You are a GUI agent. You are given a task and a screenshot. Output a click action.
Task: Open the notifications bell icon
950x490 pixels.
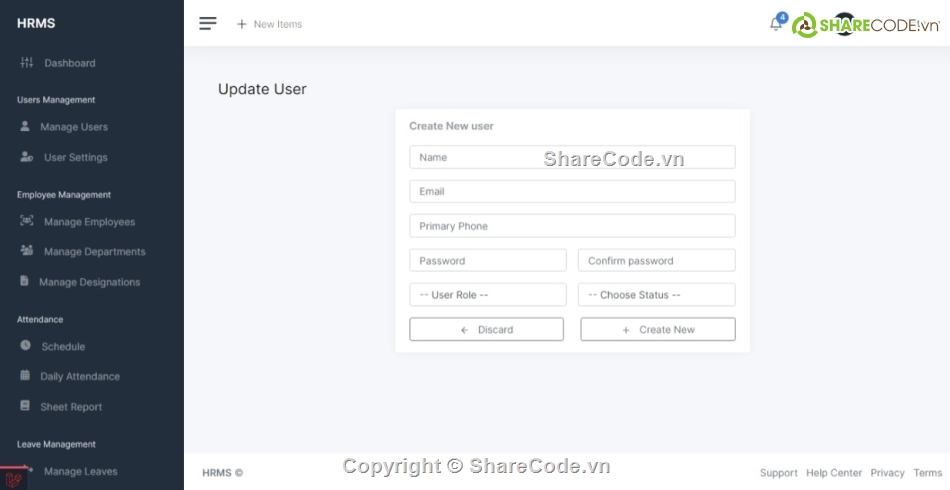[776, 24]
